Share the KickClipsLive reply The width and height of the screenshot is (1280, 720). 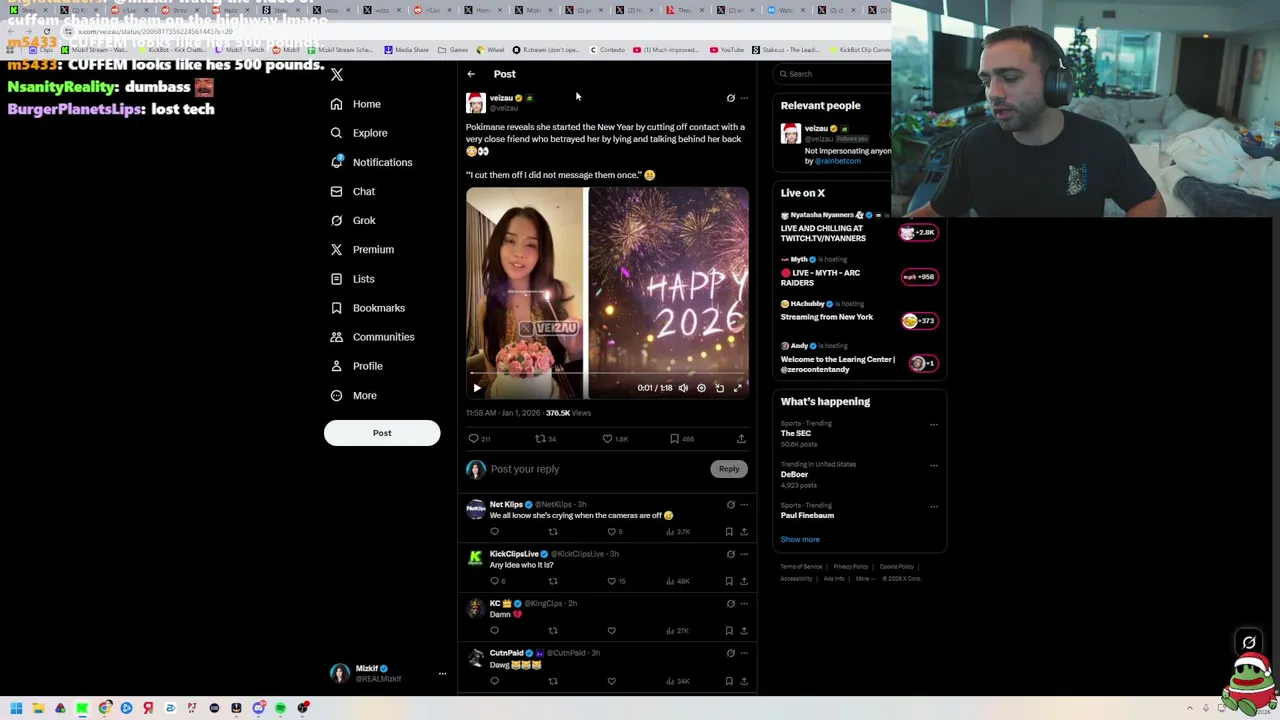pyautogui.click(x=744, y=581)
